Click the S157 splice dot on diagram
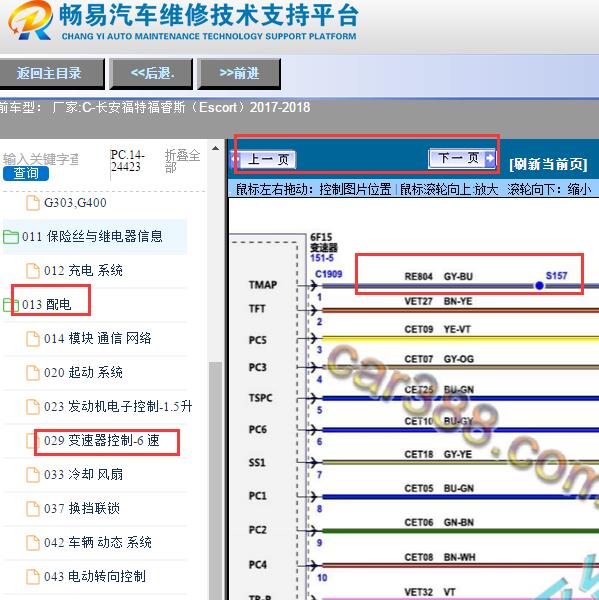This screenshot has height=600, width=599. 539,285
